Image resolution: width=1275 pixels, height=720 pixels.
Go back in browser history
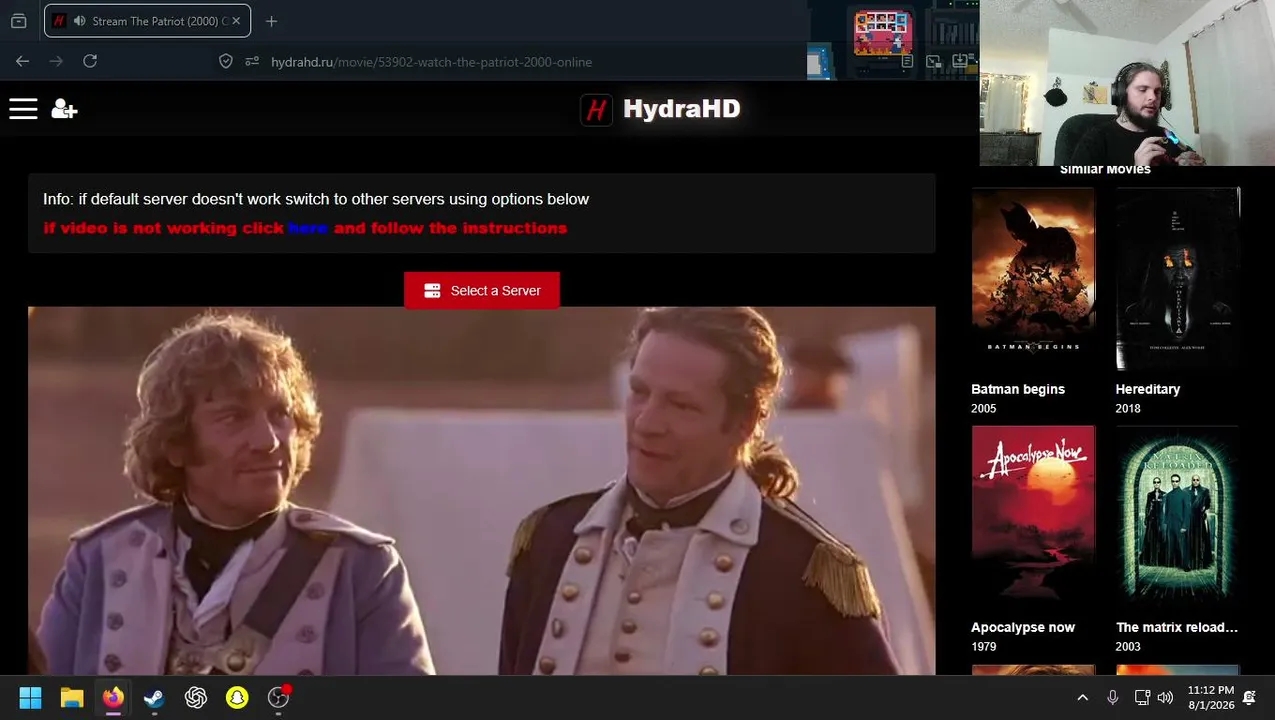coord(22,61)
